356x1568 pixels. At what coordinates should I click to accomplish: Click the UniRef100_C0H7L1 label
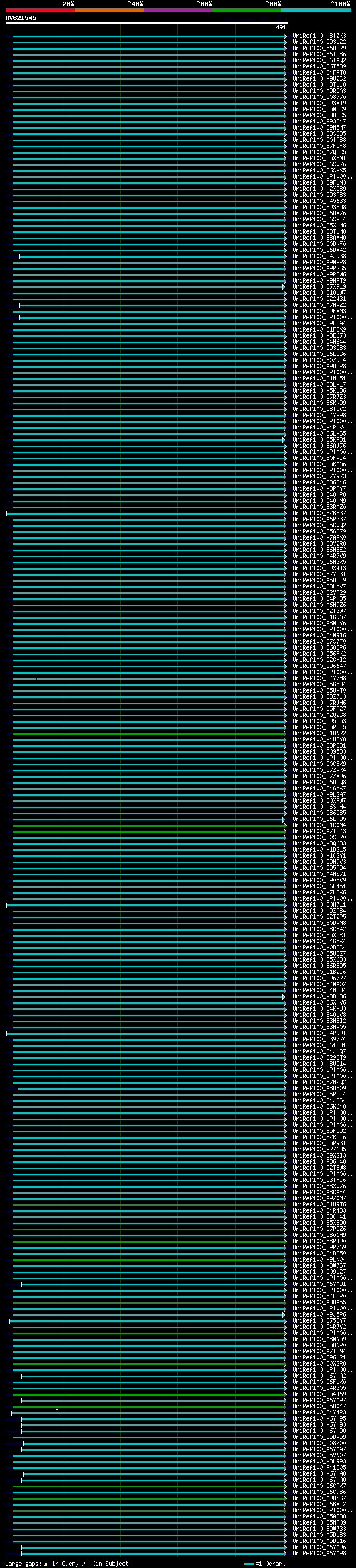[x=319, y=904]
